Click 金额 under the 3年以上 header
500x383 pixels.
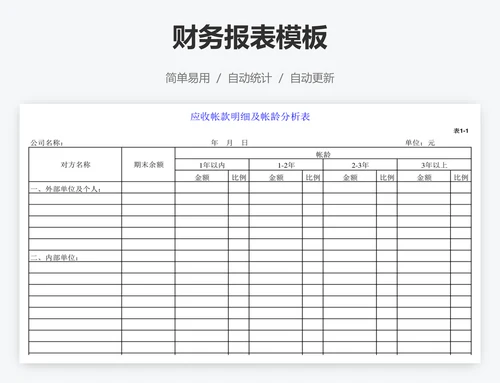click(424, 177)
